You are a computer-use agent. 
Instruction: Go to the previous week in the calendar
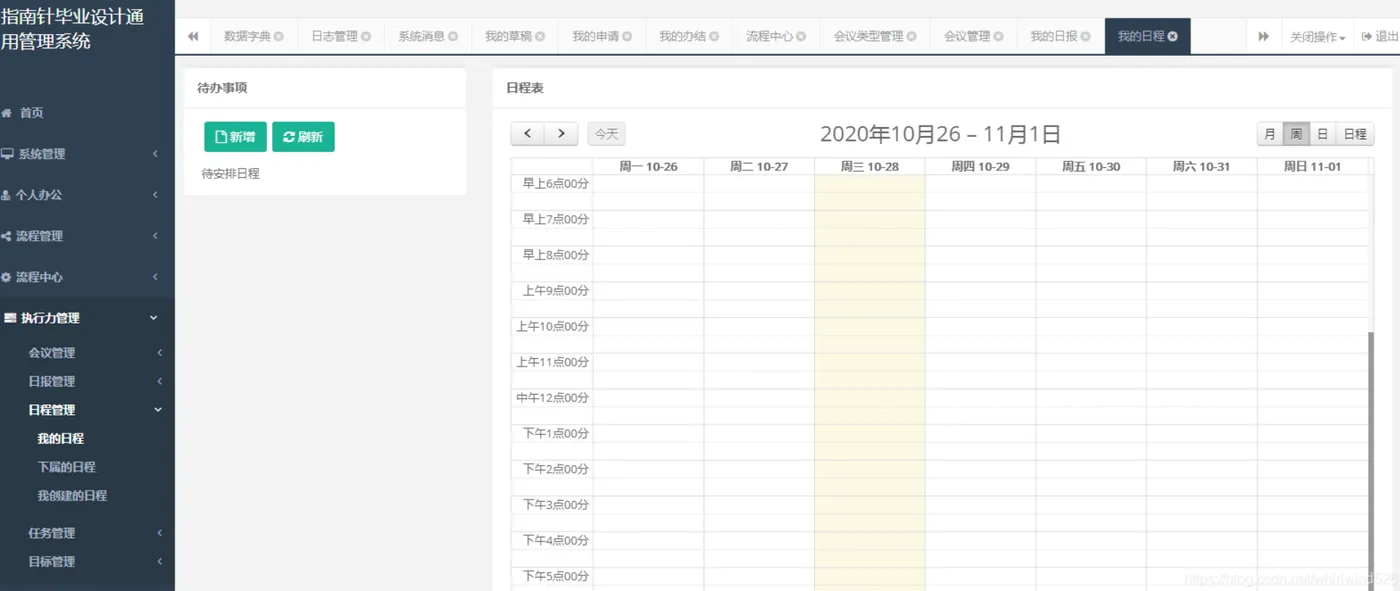[x=527, y=134]
